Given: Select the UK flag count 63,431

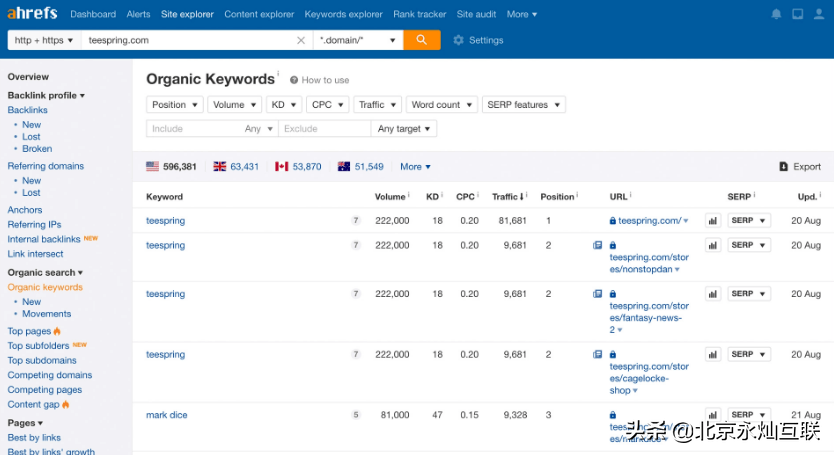Looking at the screenshot, I should (x=236, y=167).
